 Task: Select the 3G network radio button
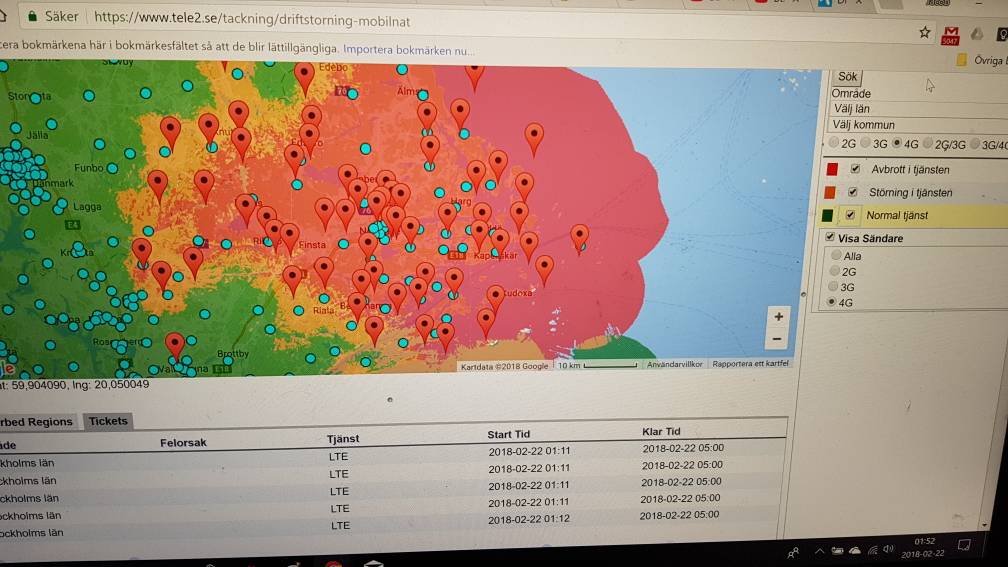(865, 142)
